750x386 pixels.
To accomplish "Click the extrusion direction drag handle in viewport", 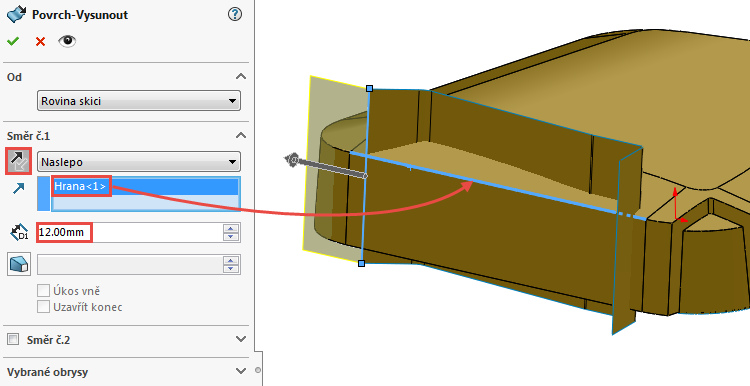I will 293,159.
